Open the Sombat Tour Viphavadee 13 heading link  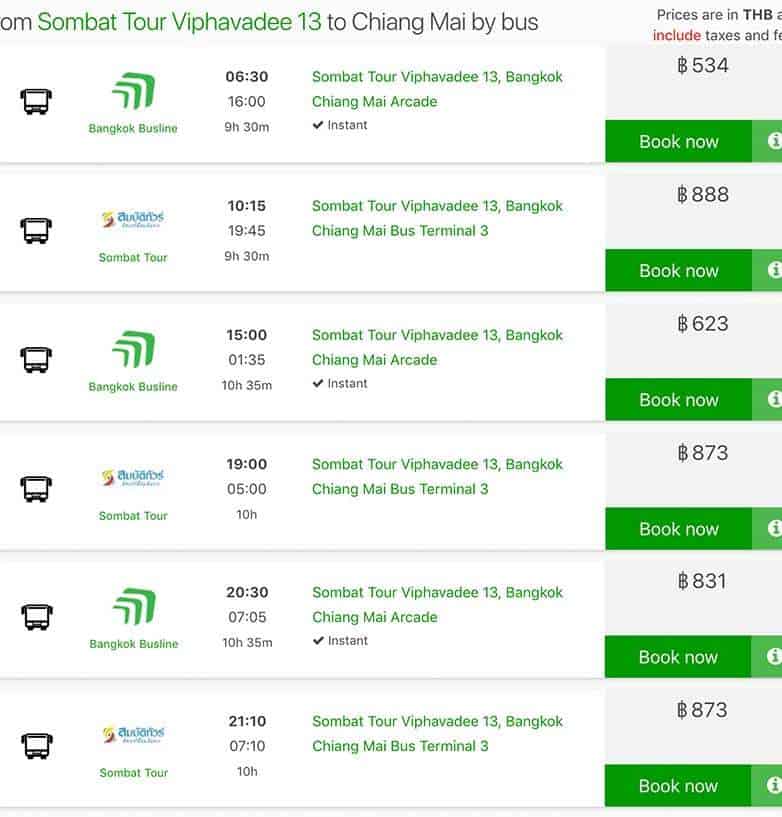179,22
